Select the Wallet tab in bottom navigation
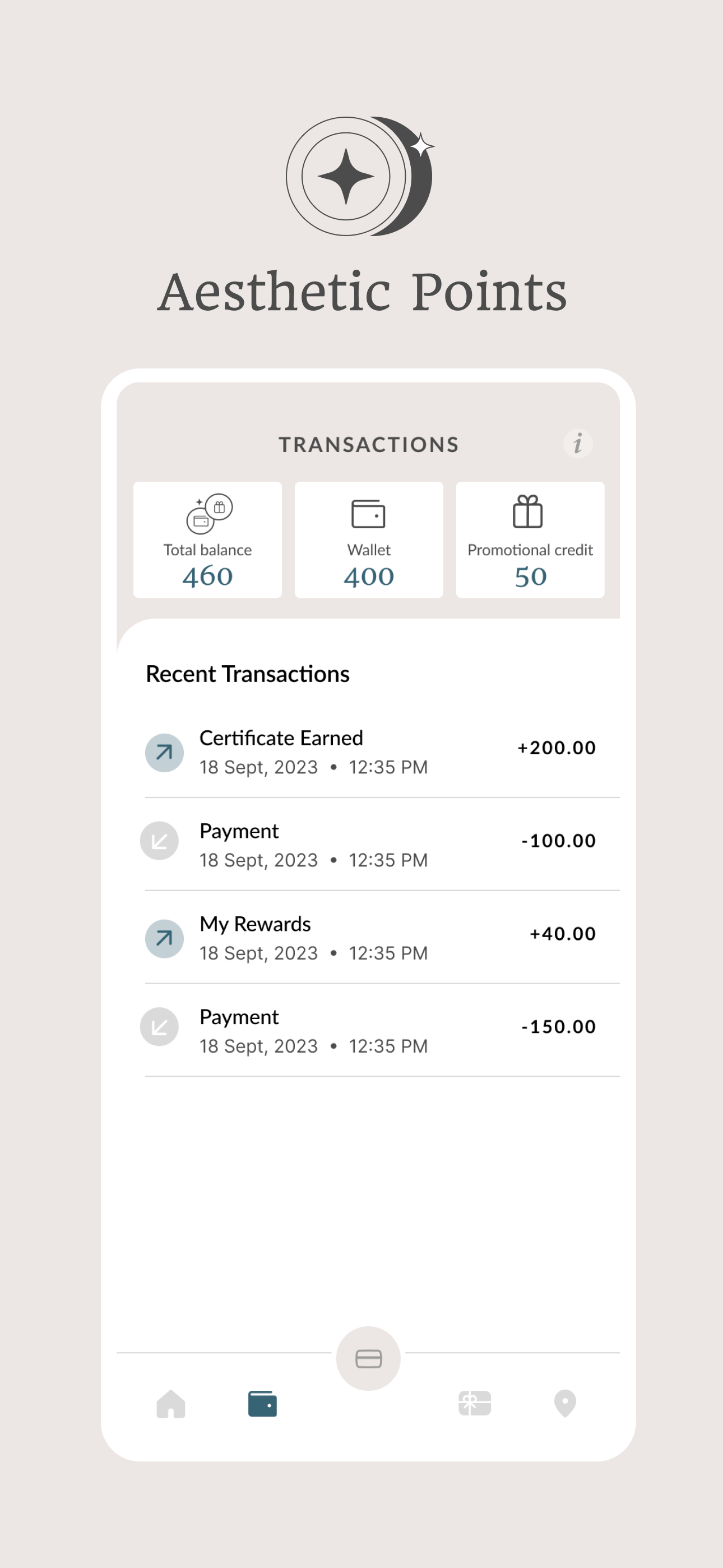This screenshot has height=1568, width=723. pos(262,1404)
